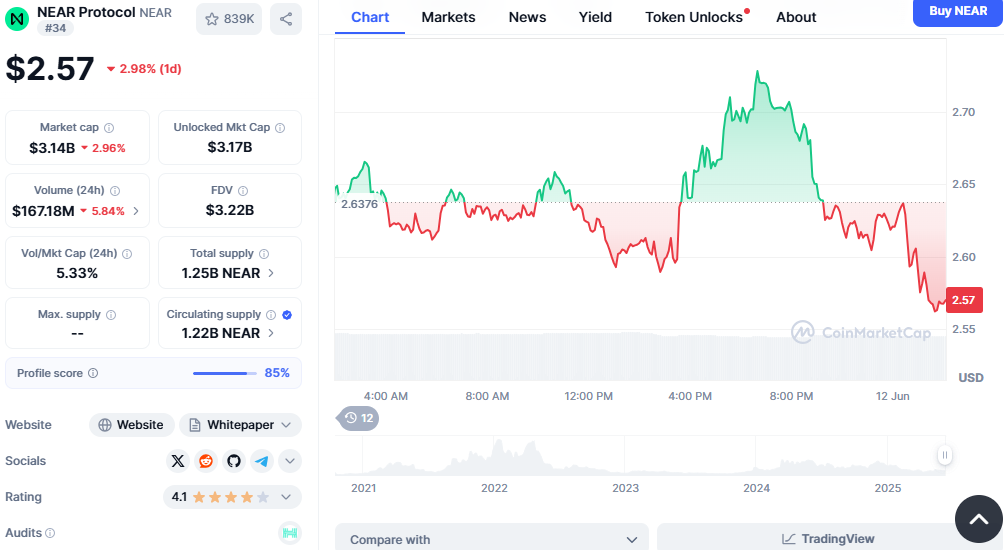Click the Profile score progress bar

[x=224, y=373]
